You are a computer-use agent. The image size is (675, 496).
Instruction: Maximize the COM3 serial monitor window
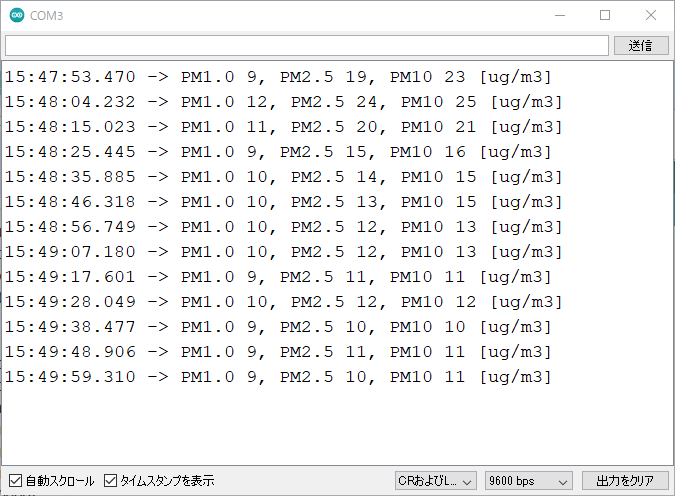(605, 16)
